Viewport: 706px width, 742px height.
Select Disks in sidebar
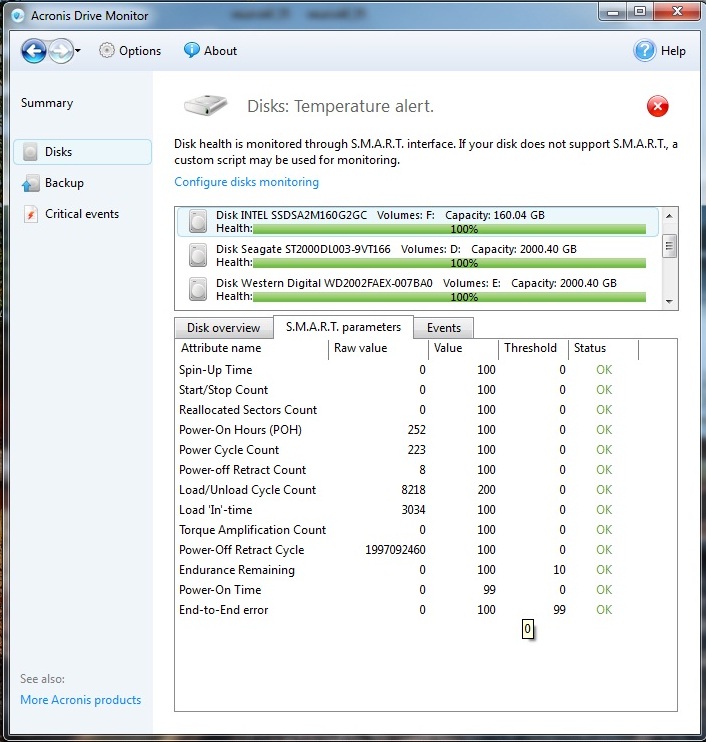pos(82,152)
